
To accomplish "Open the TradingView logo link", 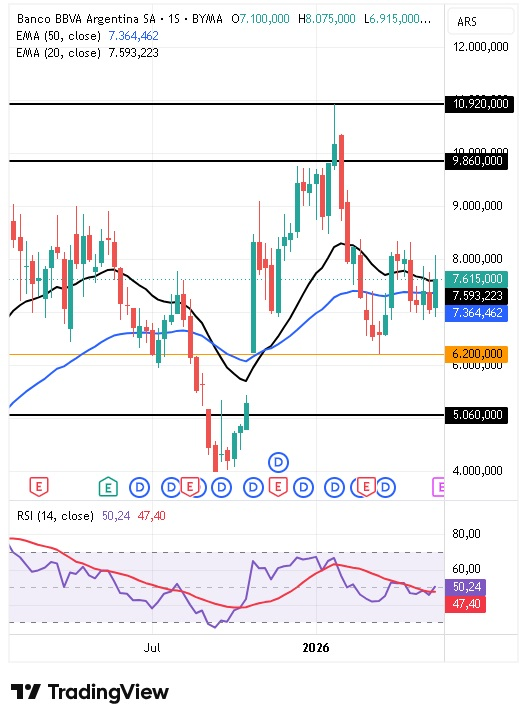I will tap(90, 692).
